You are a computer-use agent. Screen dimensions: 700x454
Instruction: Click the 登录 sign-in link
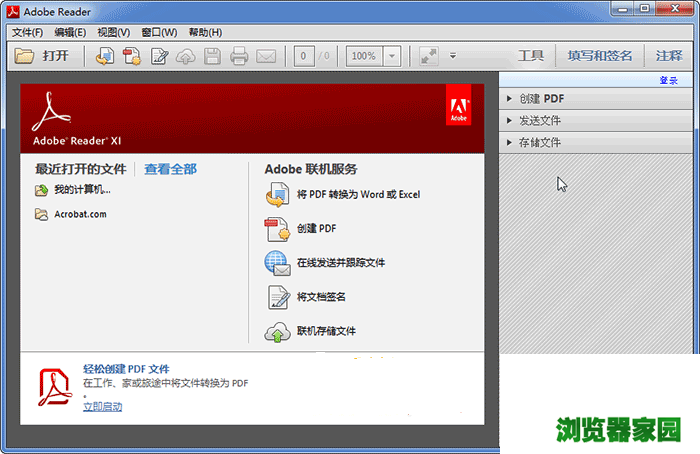(669, 81)
